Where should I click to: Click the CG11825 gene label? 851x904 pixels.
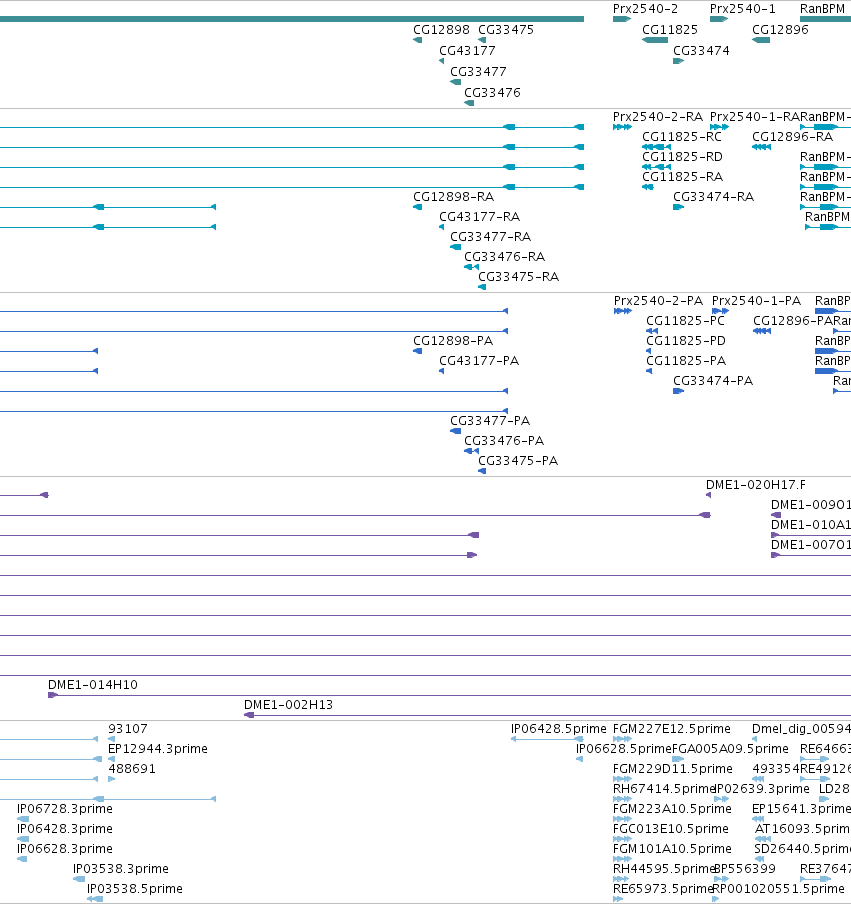(x=670, y=29)
